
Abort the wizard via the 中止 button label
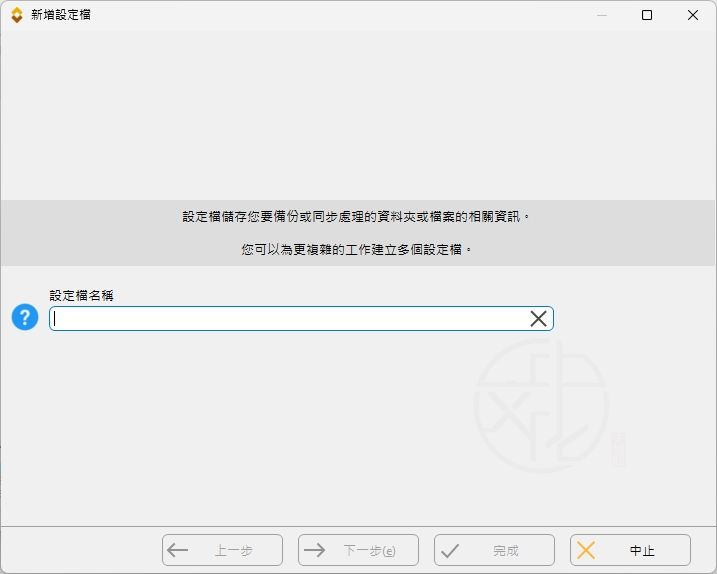point(642,551)
